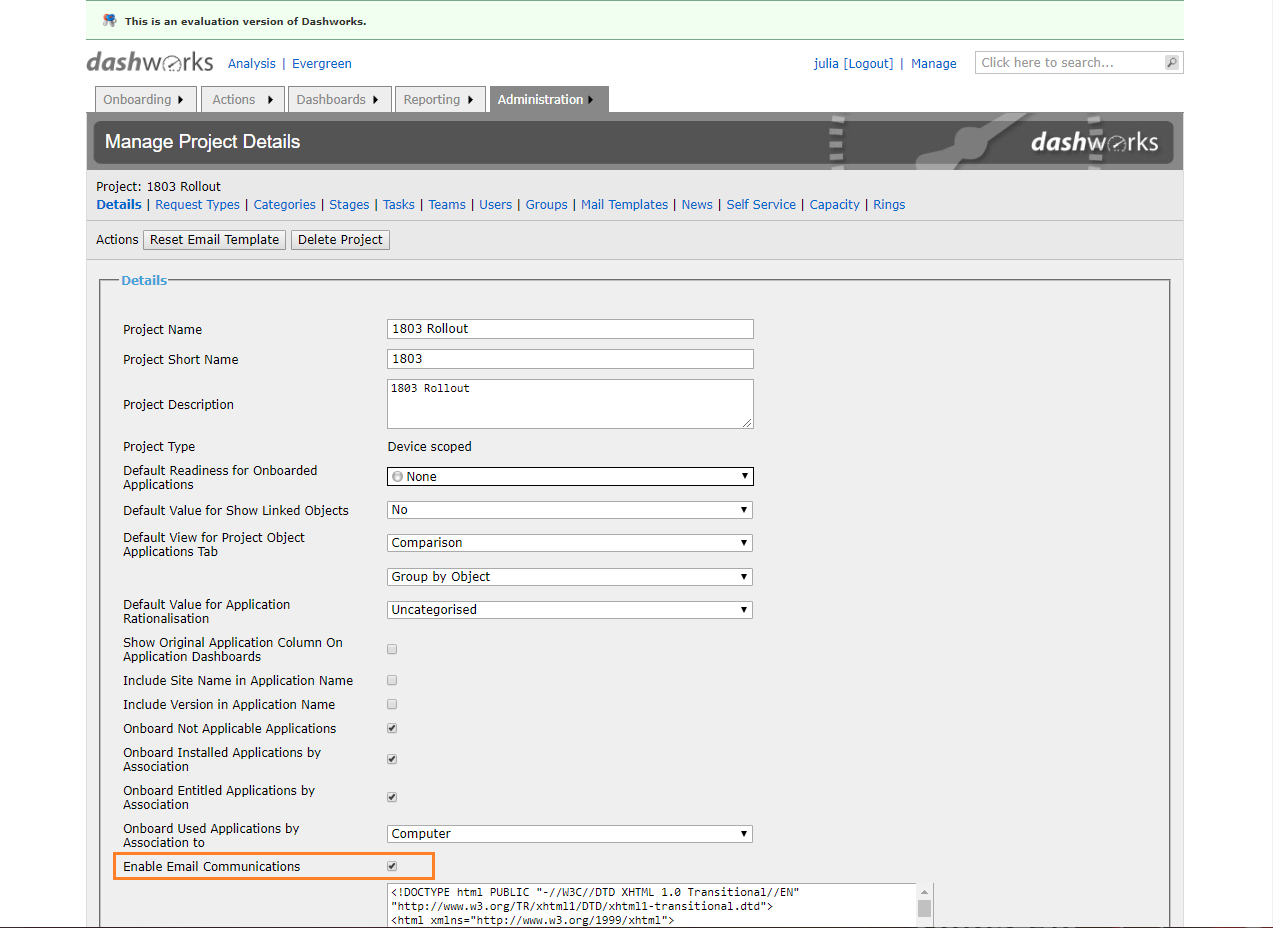Open the Reporting menu tab
Screen dimensions: 1273x928
pos(440,99)
